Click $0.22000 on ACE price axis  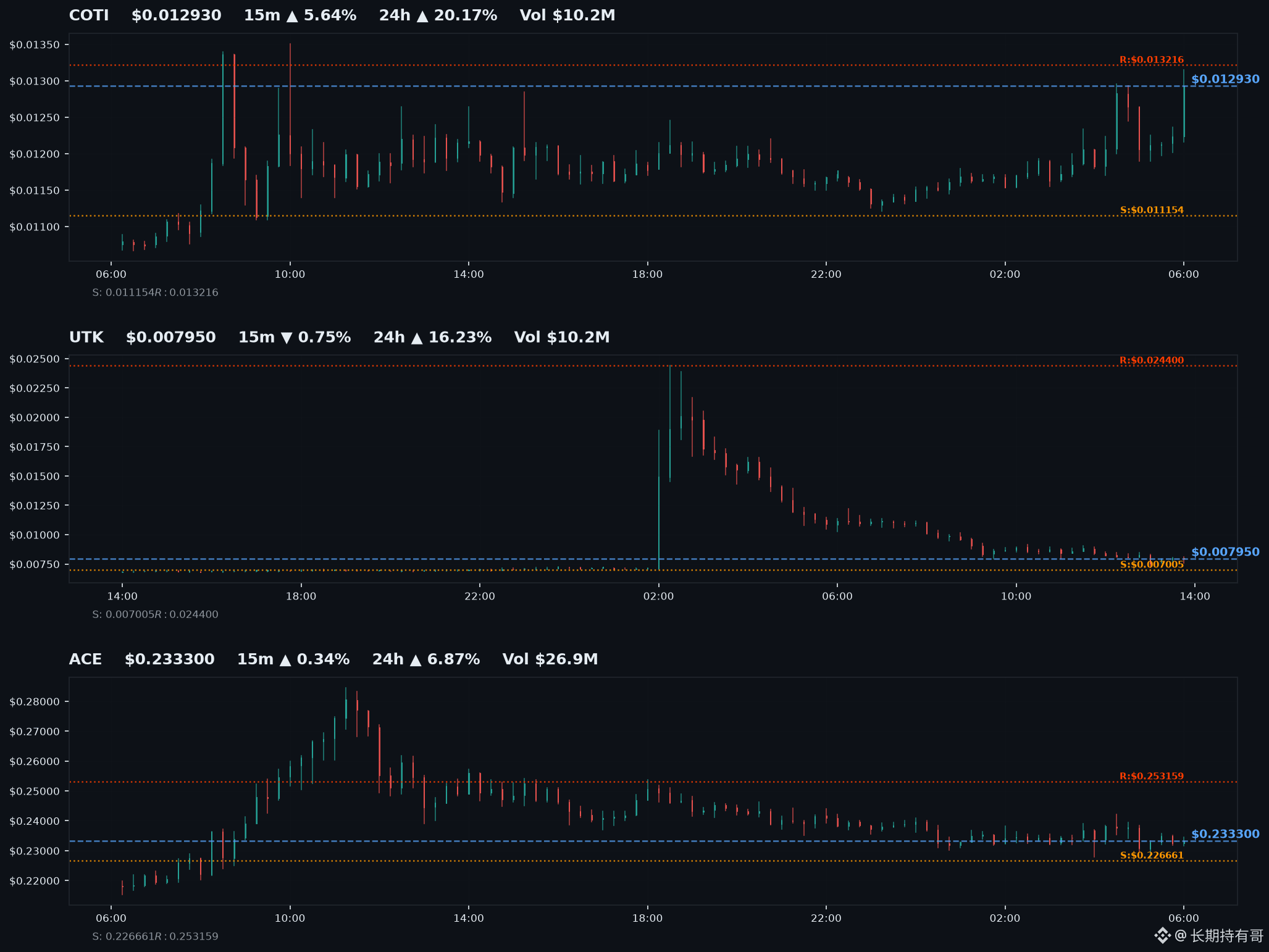[x=35, y=881]
